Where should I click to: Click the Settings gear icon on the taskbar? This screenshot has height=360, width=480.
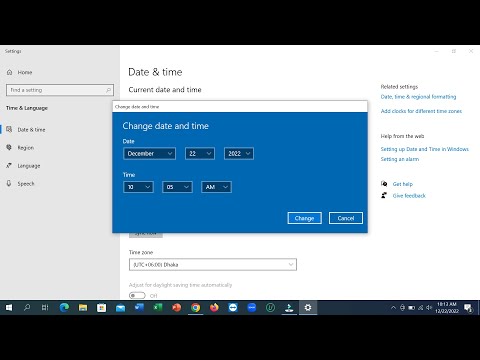pos(308,308)
